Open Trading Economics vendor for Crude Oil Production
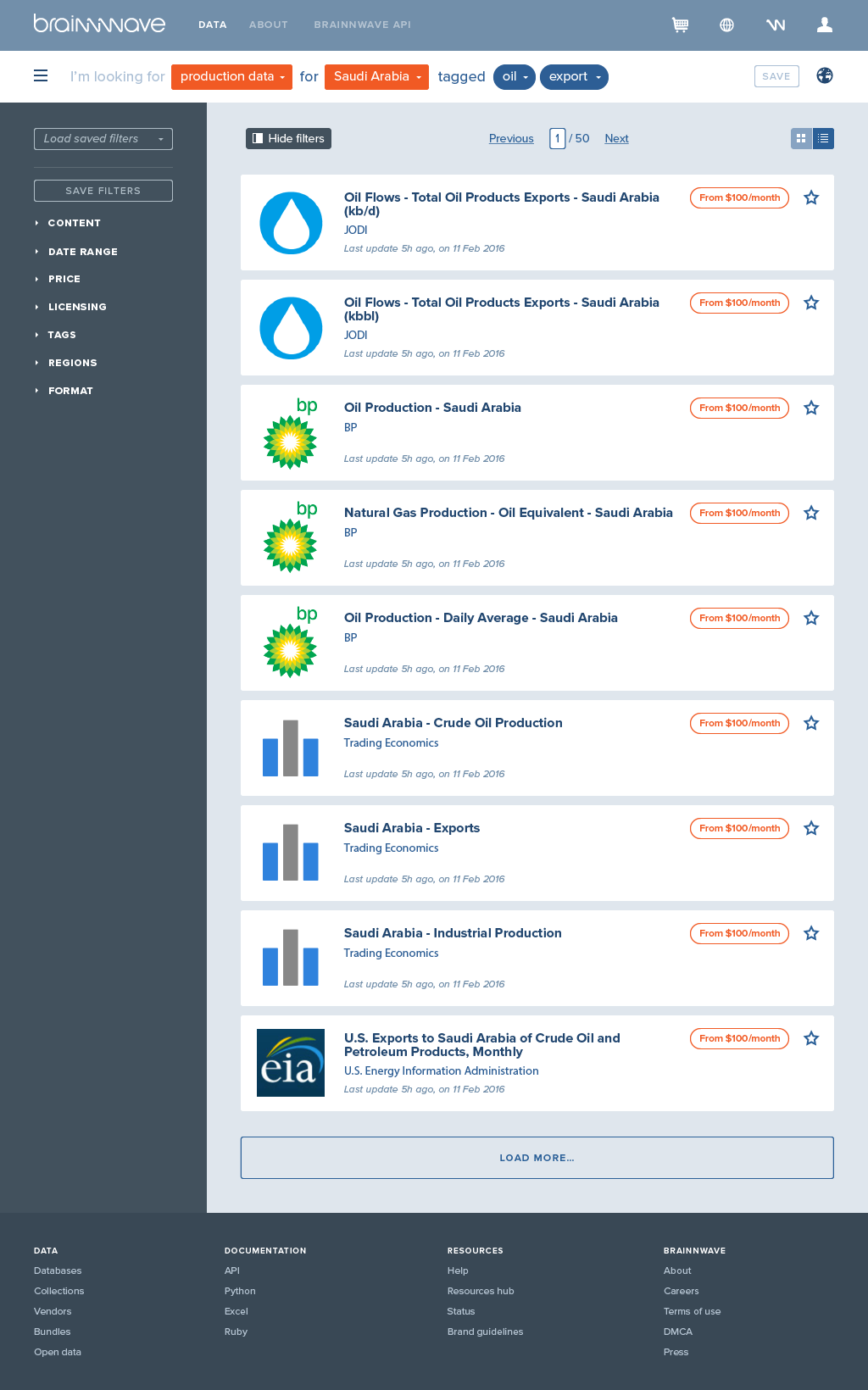868x1390 pixels. (x=391, y=742)
